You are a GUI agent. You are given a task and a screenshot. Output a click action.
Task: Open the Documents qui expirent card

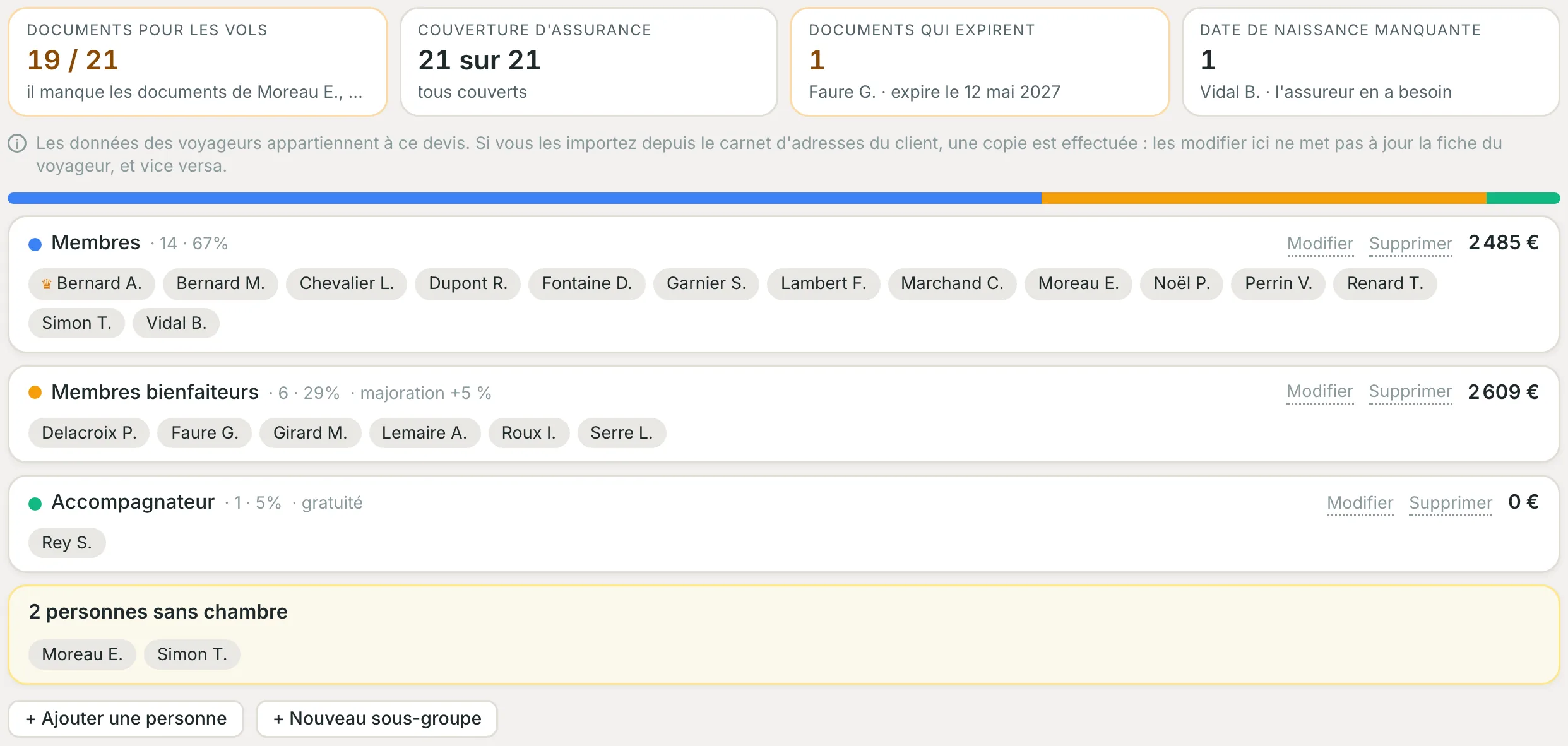click(980, 62)
